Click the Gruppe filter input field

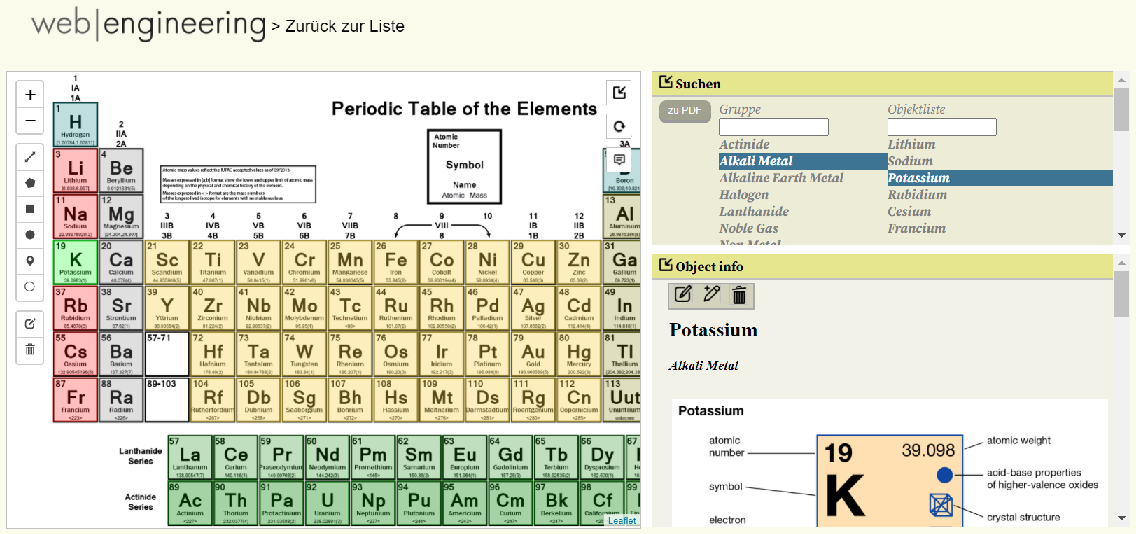coord(773,127)
